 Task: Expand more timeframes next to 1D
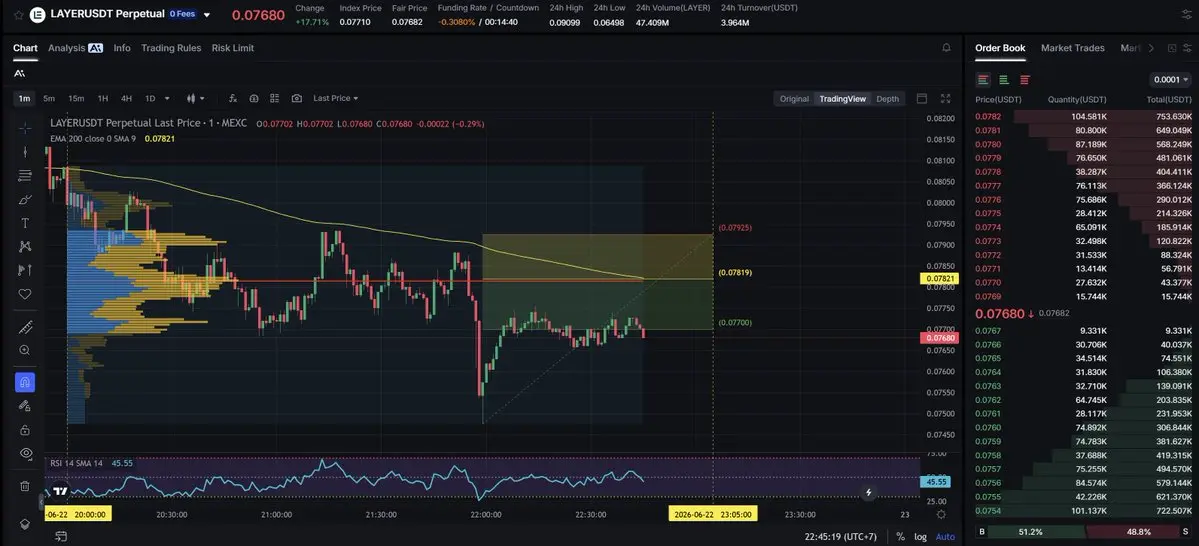tap(167, 99)
